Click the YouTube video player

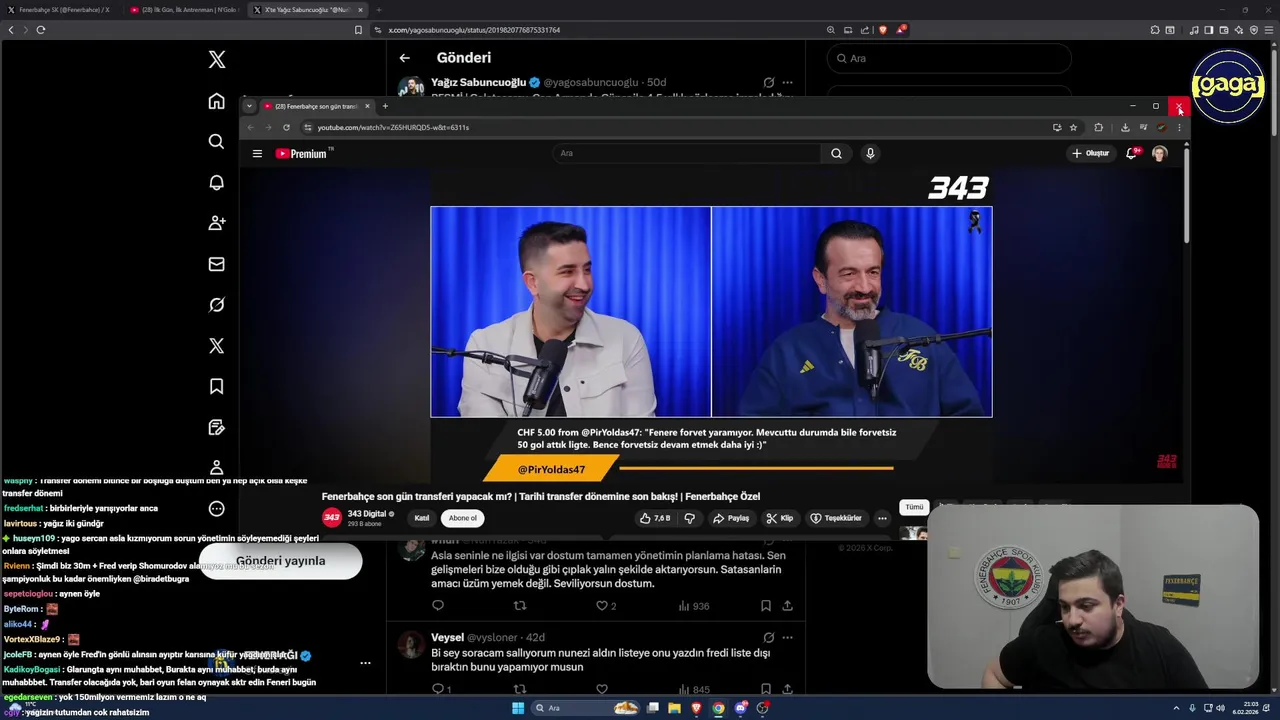tap(711, 325)
